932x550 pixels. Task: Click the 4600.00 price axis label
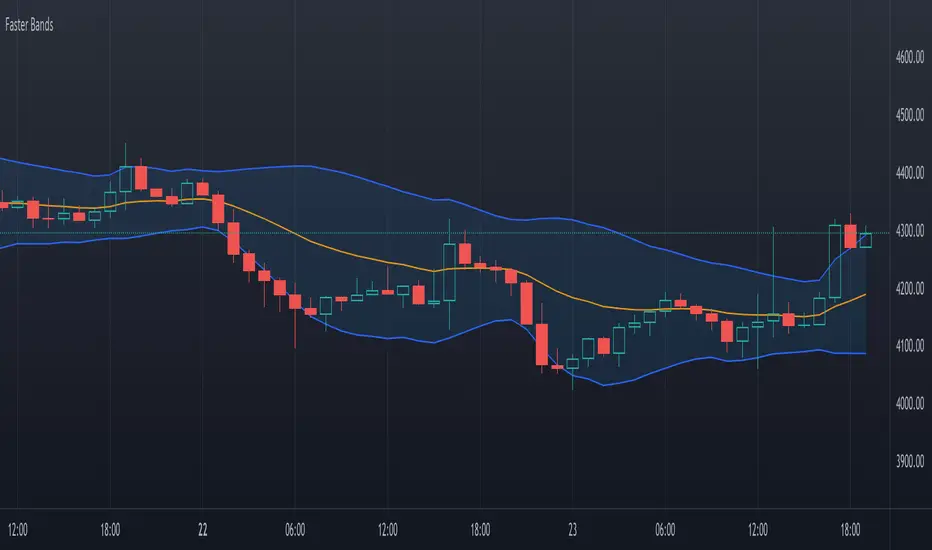(907, 59)
